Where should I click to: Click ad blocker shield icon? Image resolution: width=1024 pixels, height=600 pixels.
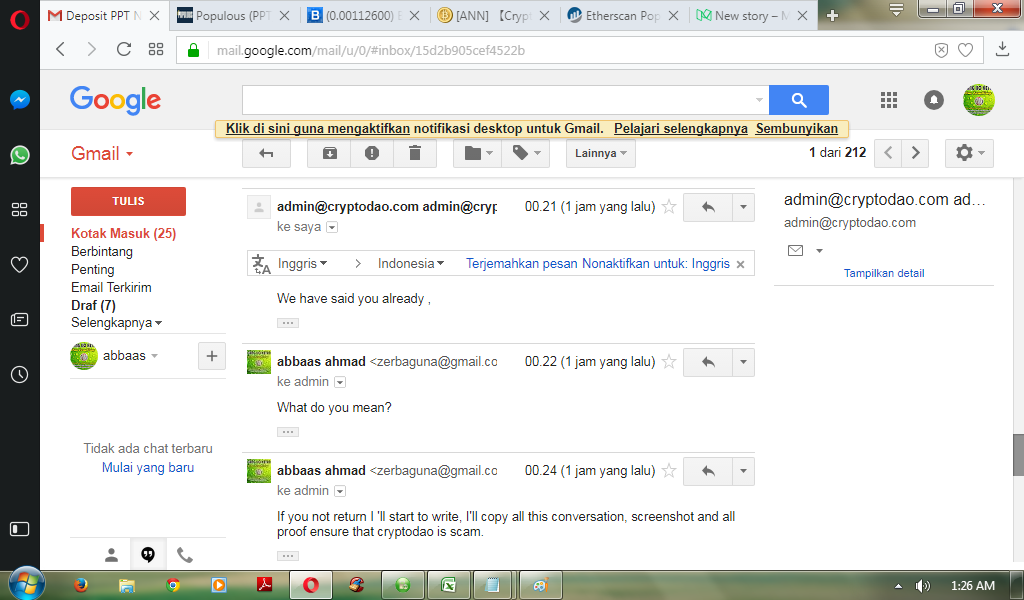point(941,50)
